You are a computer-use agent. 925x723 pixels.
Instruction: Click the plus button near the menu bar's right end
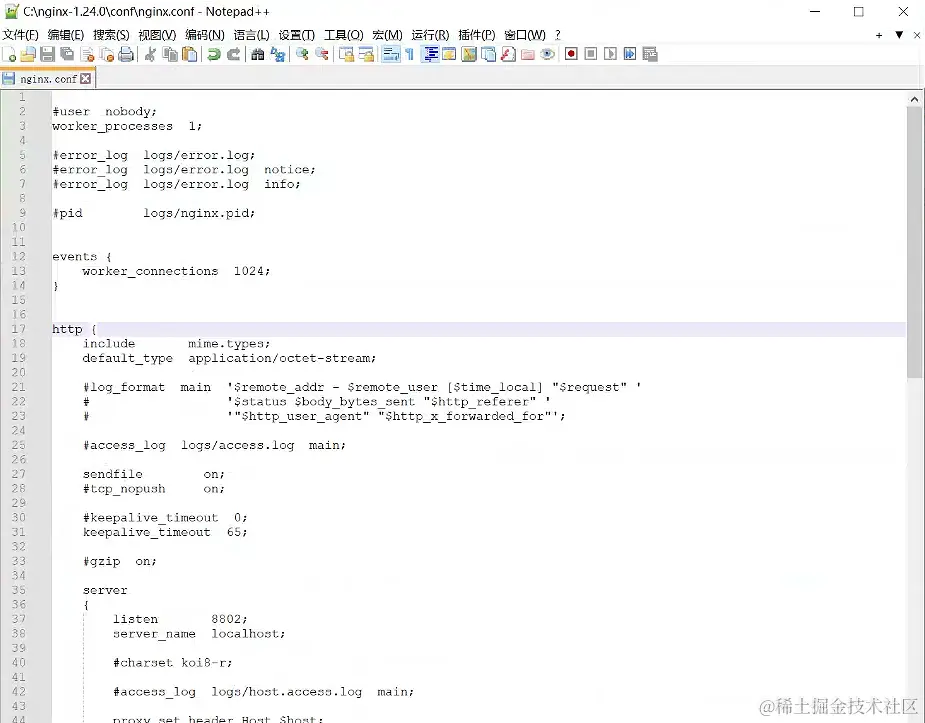[x=879, y=35]
